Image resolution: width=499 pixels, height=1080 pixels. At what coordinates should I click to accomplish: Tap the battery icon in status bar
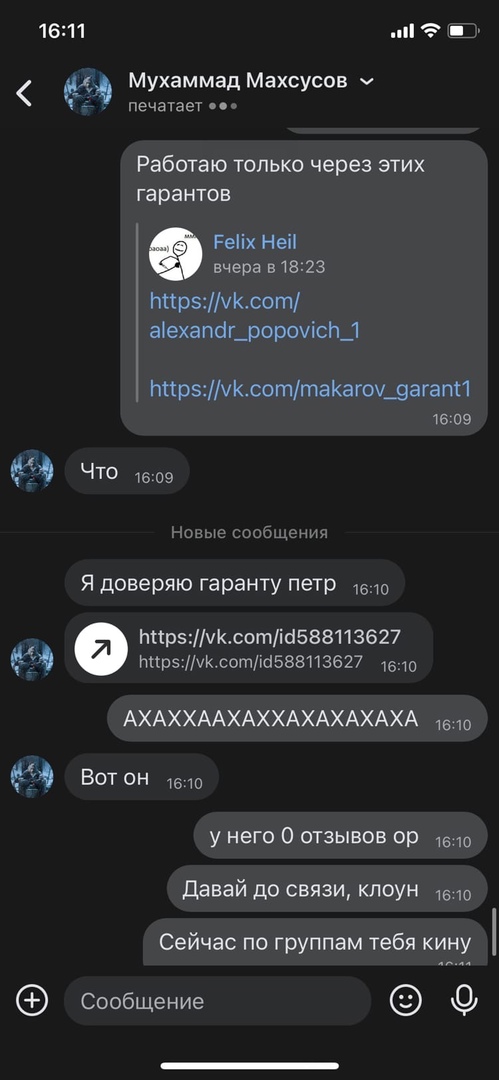click(x=462, y=31)
